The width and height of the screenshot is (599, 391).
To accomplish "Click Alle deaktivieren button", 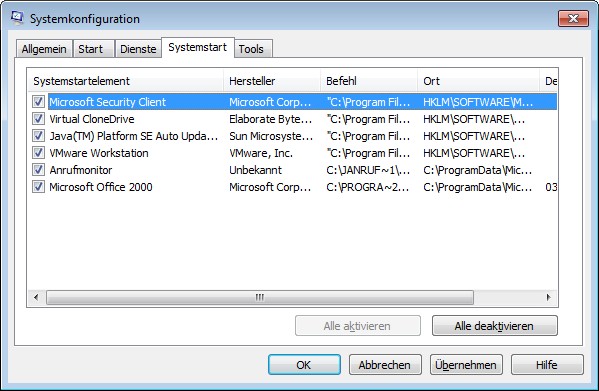I will [x=494, y=326].
